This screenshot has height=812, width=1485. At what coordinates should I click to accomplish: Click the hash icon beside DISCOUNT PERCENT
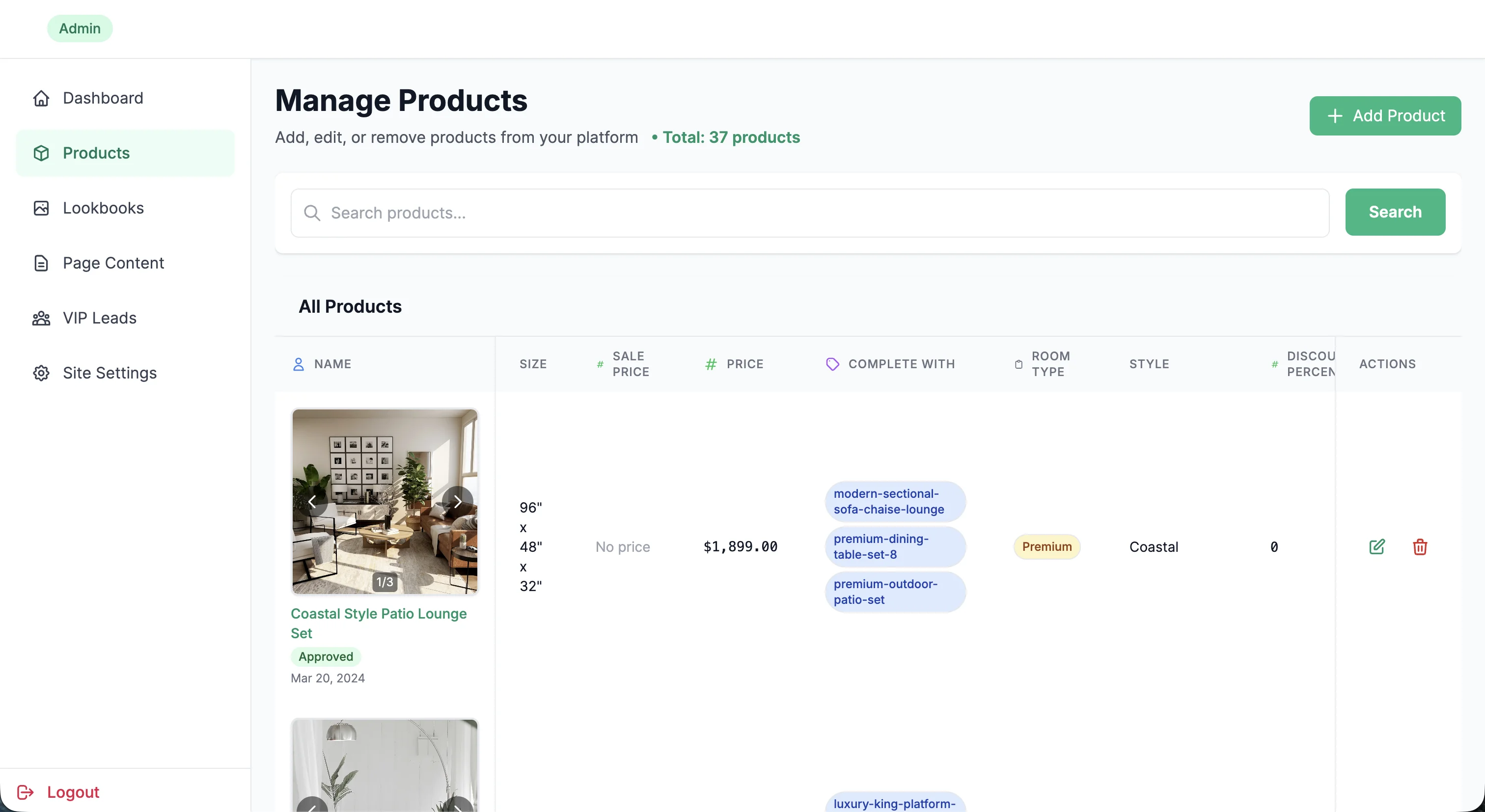tap(1275, 364)
